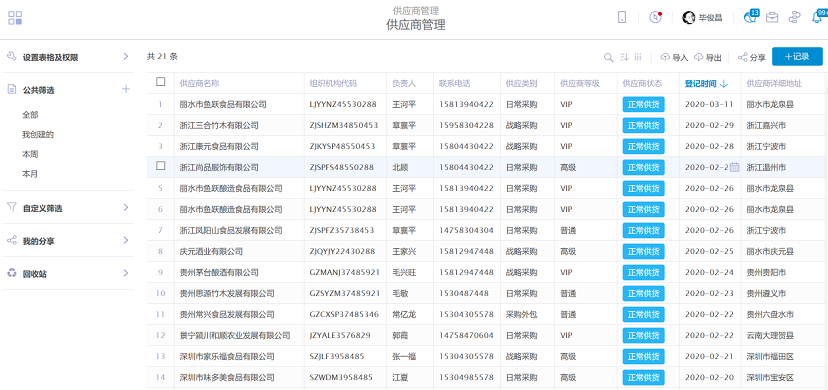Click the funnel icon of 自定义筛选
Viewport: 828px width, 390px height.
[12, 207]
